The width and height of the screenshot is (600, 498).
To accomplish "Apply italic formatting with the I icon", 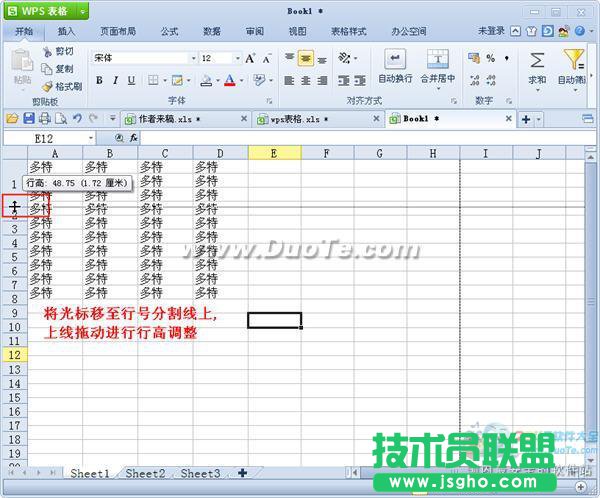I will tap(115, 80).
